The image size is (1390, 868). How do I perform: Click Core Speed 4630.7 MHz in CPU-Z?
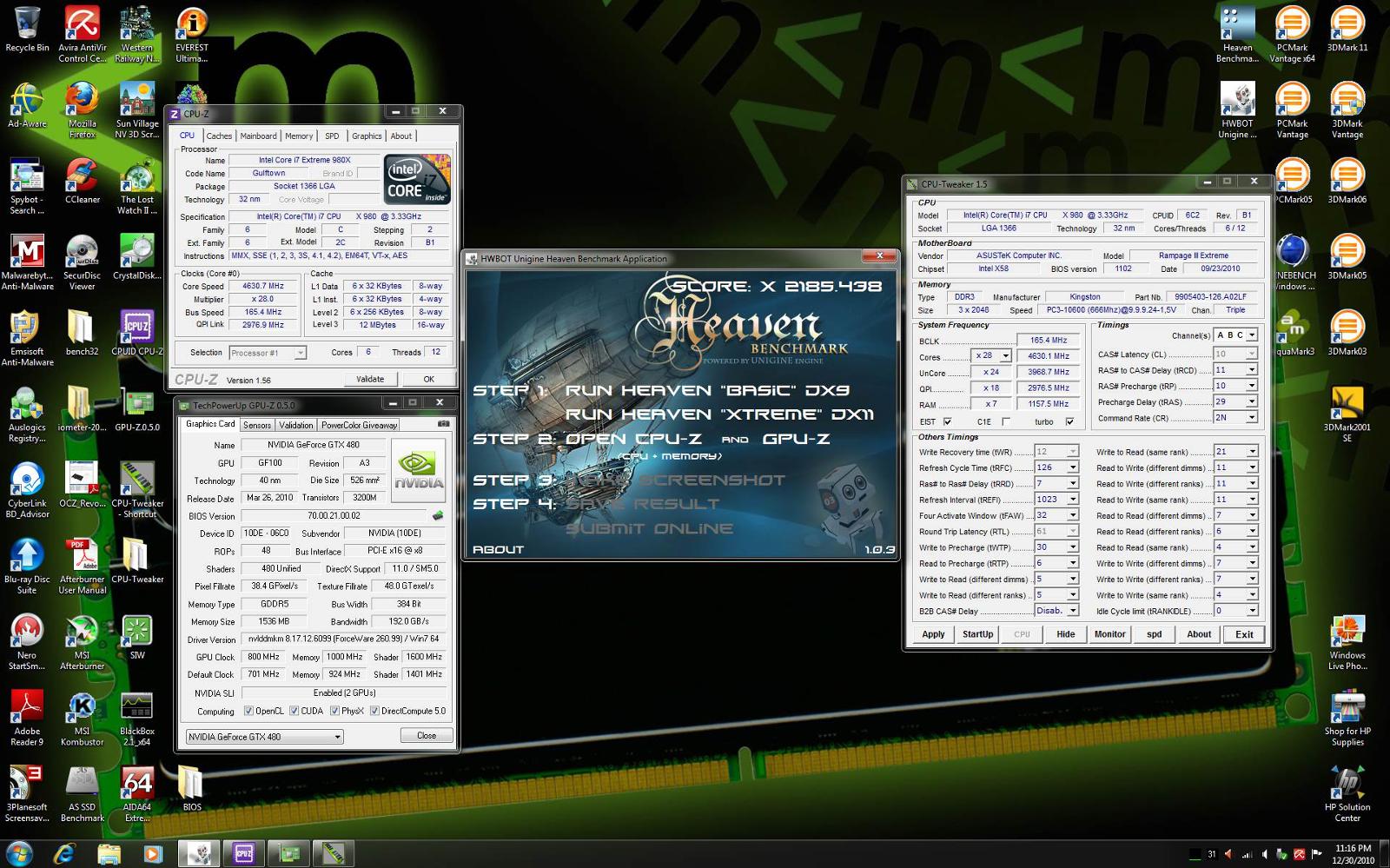click(263, 286)
